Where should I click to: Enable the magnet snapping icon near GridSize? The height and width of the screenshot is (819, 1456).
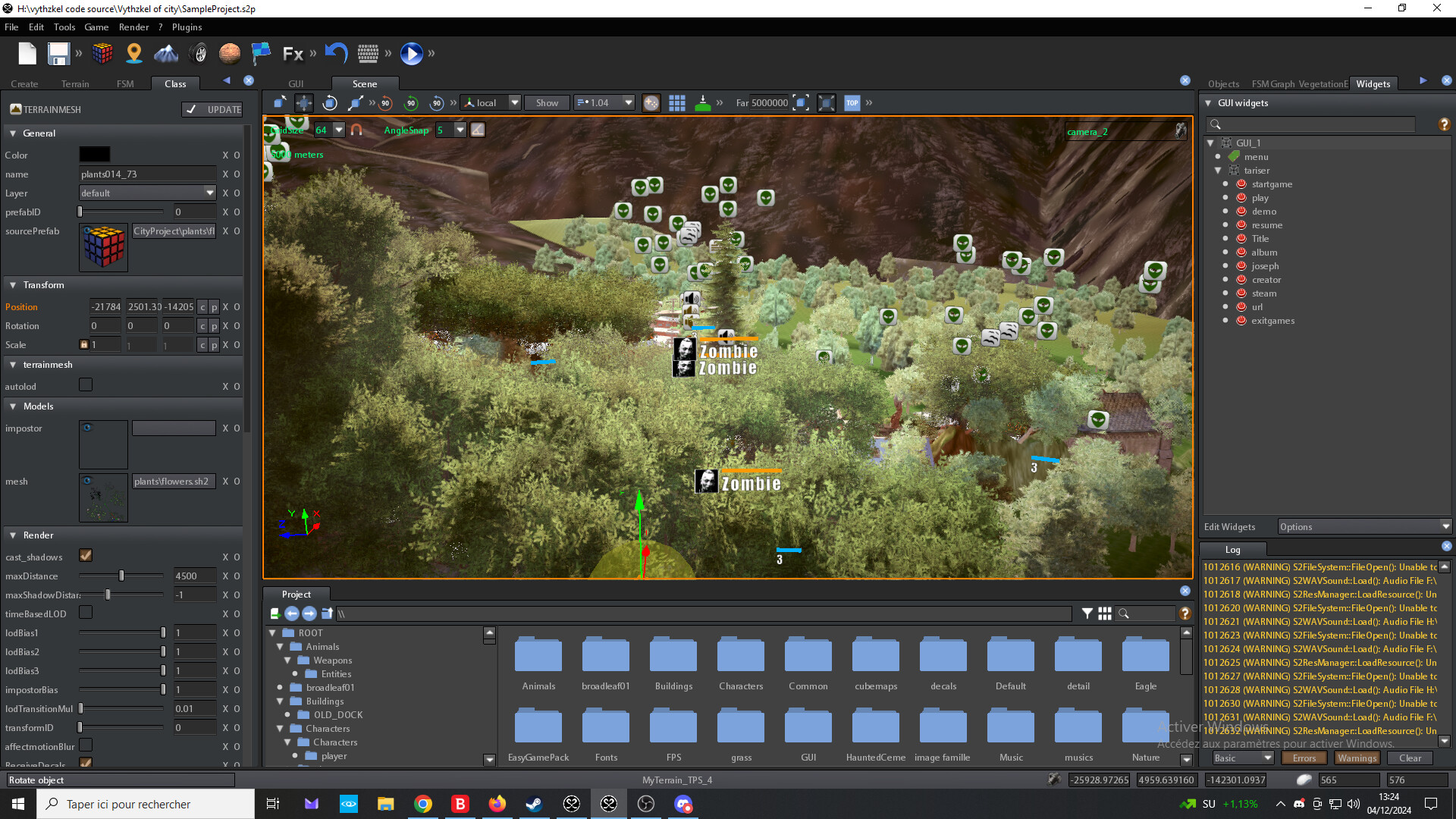click(x=356, y=130)
